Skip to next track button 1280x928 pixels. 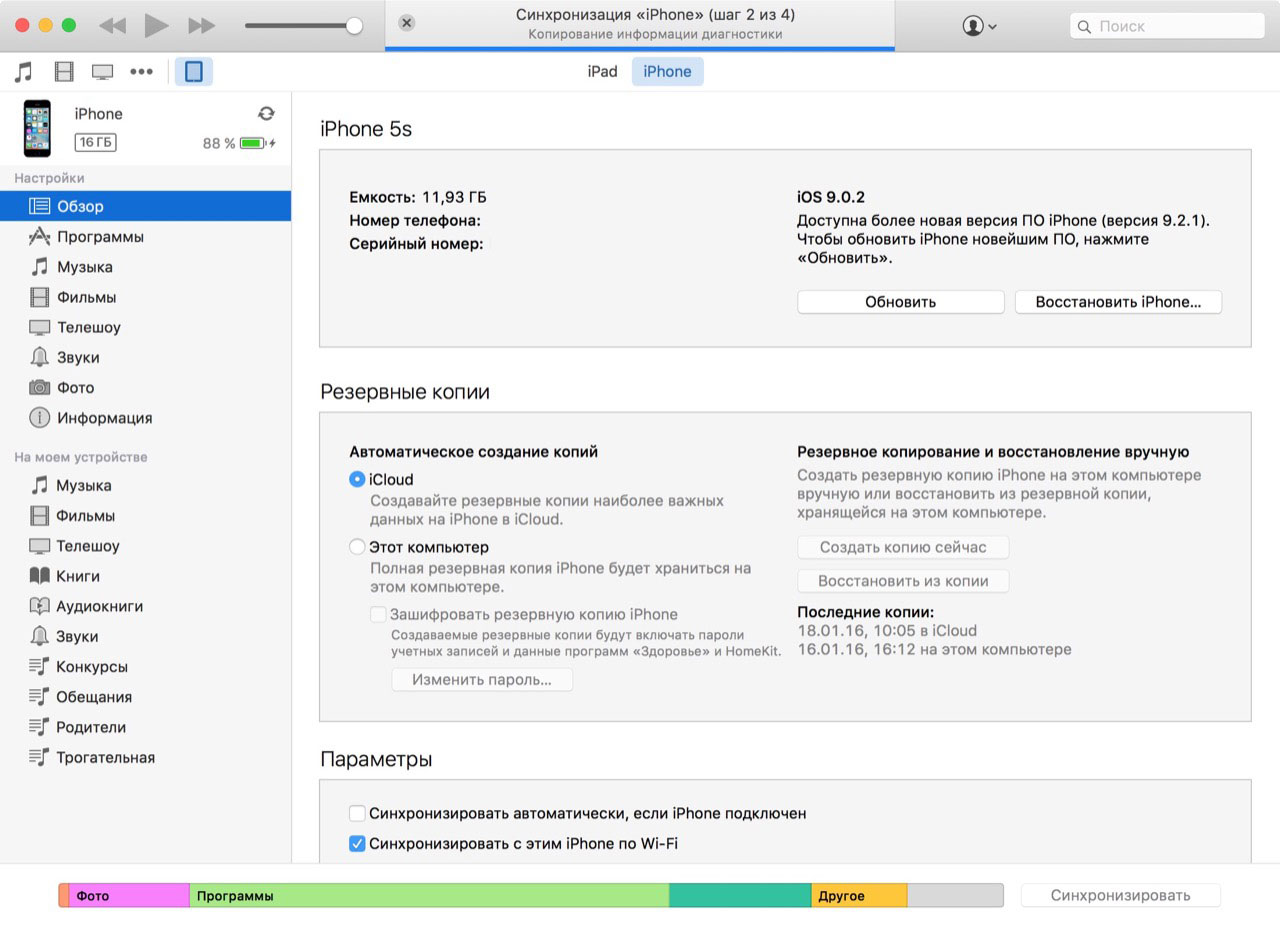201,26
